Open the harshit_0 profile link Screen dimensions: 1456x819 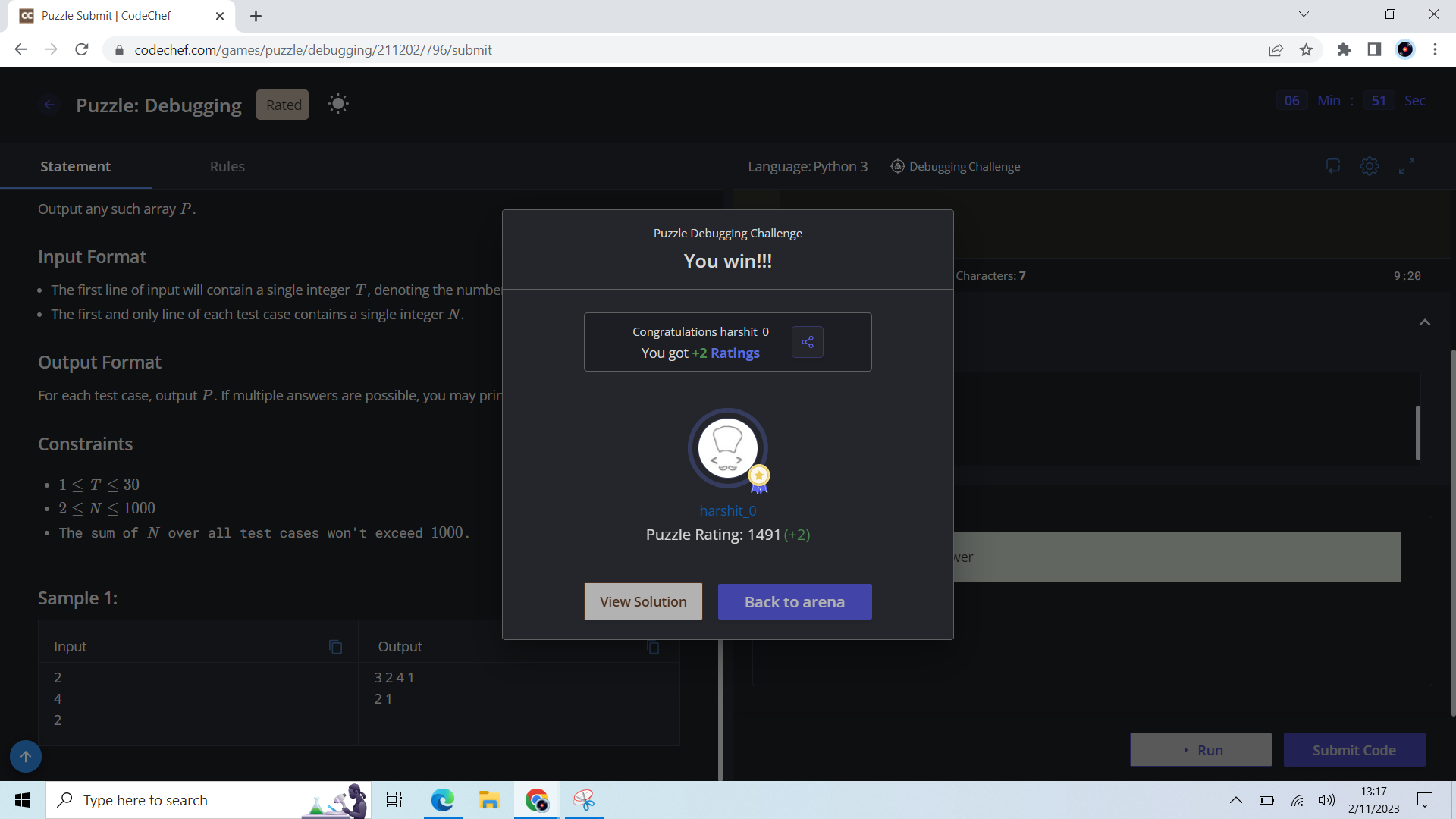pyautogui.click(x=727, y=510)
